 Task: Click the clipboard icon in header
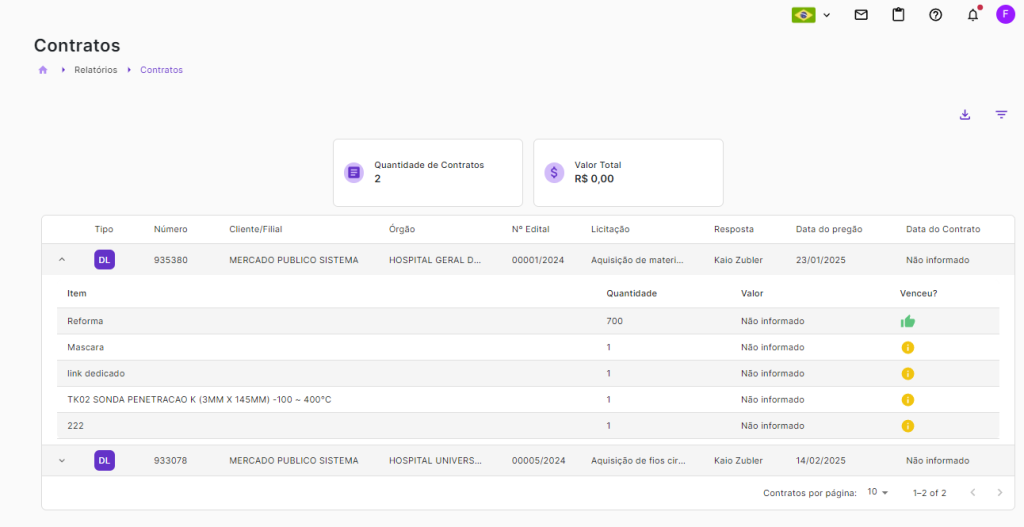coord(898,15)
